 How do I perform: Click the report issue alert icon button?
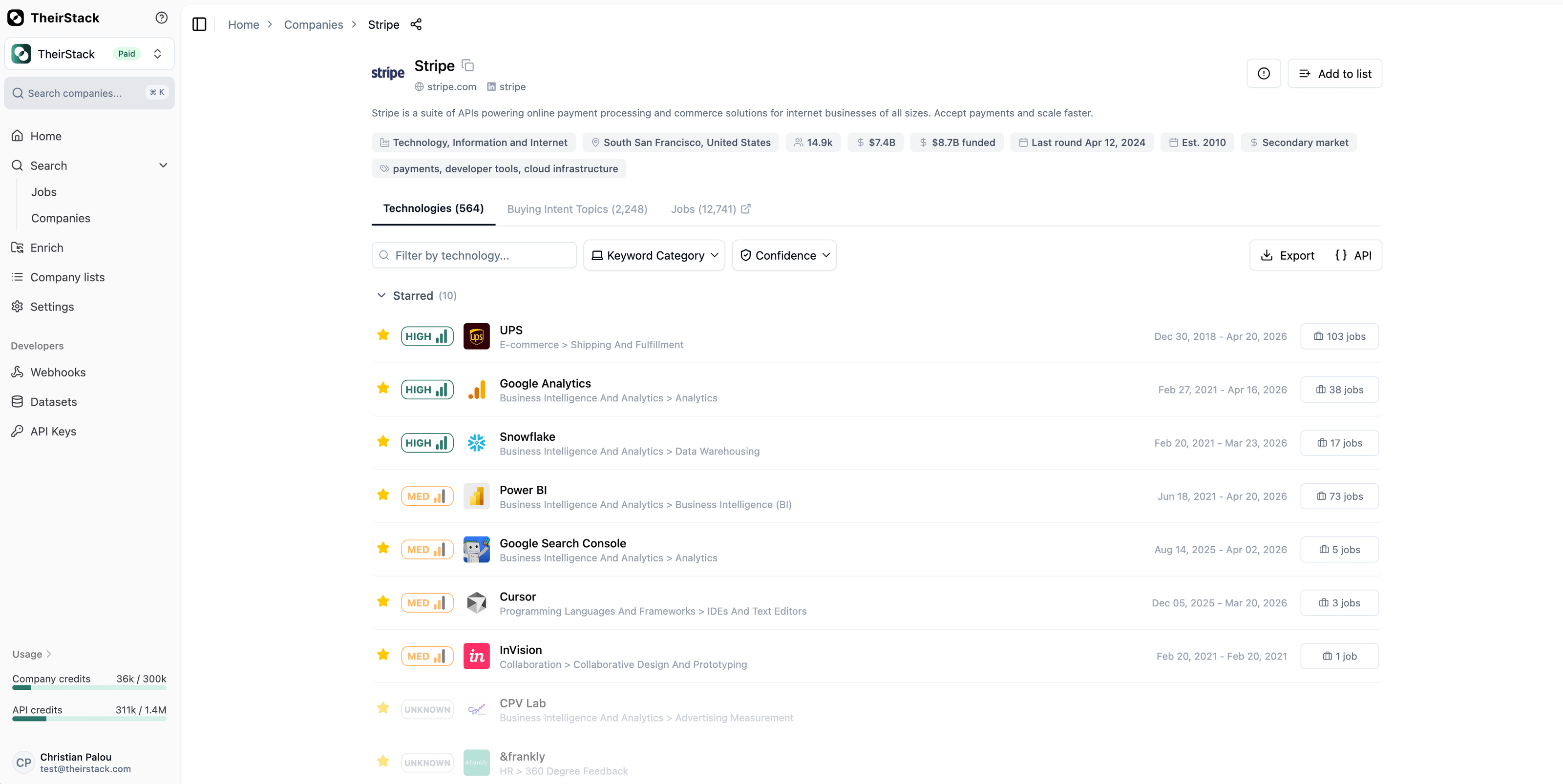[1264, 73]
